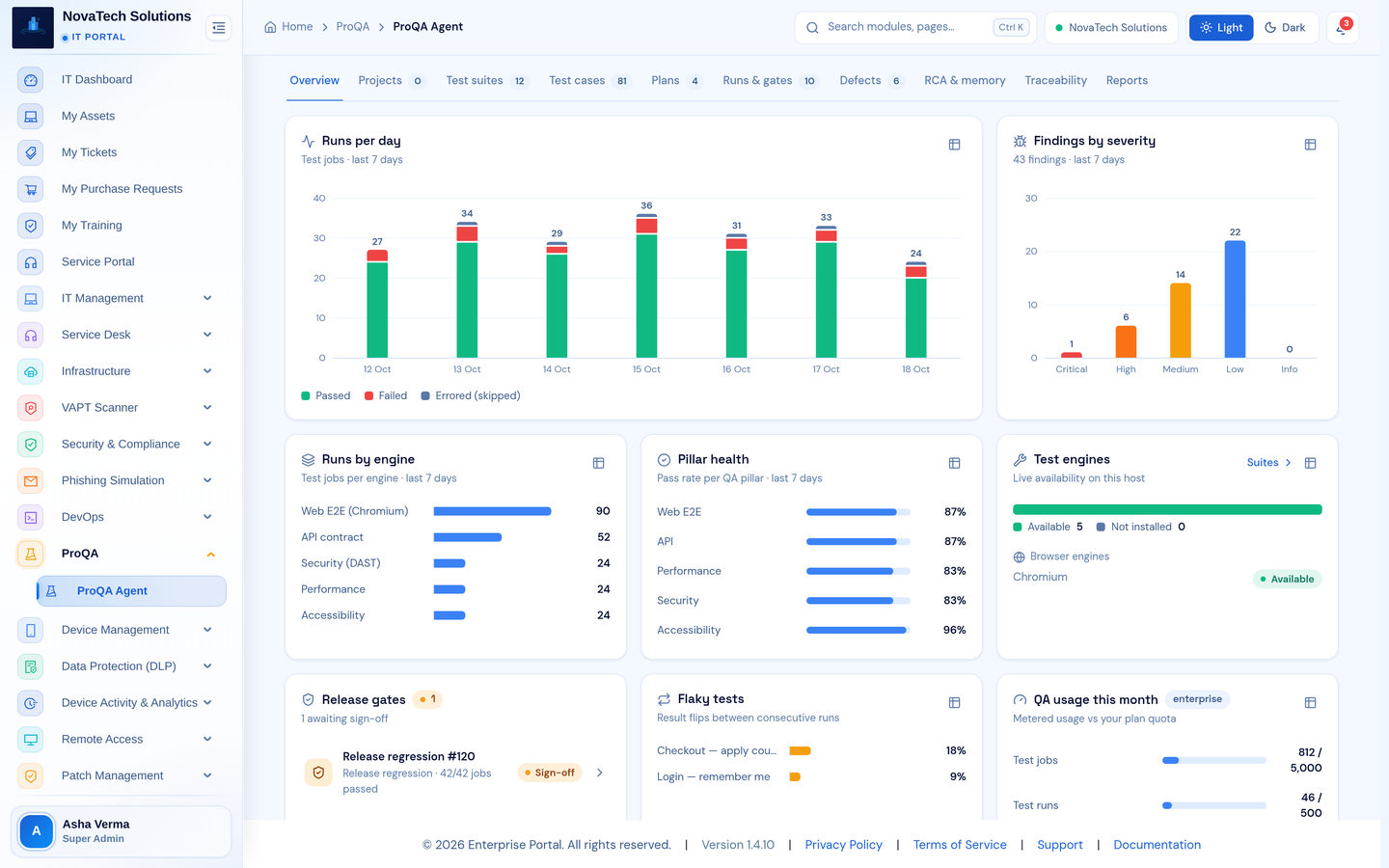Collapse sidebar with the menu toggle icon
Image resolution: width=1389 pixels, height=868 pixels.
coord(219,28)
